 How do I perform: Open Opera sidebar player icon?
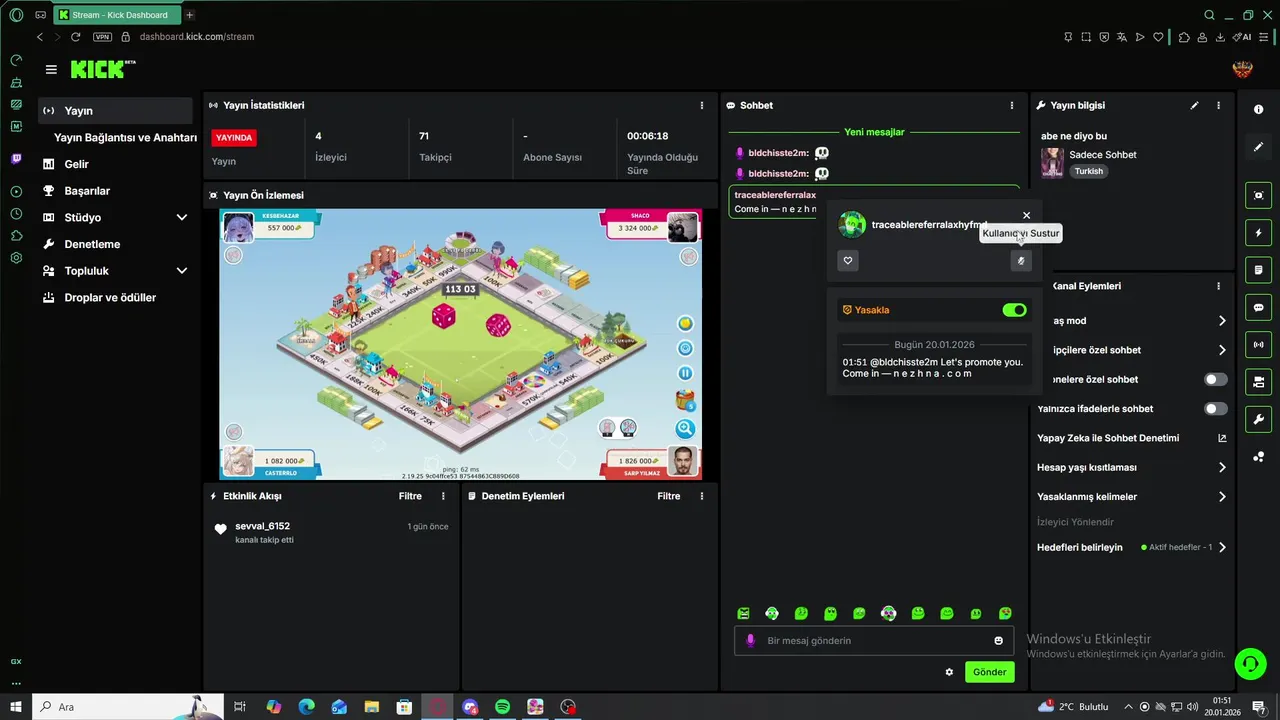16,191
